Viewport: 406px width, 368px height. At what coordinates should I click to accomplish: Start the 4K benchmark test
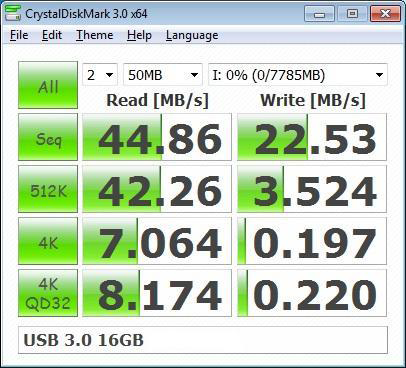point(48,241)
